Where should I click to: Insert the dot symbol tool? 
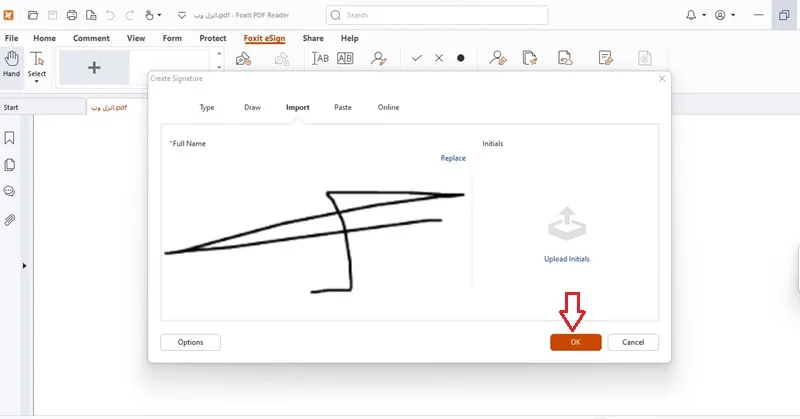(x=461, y=58)
